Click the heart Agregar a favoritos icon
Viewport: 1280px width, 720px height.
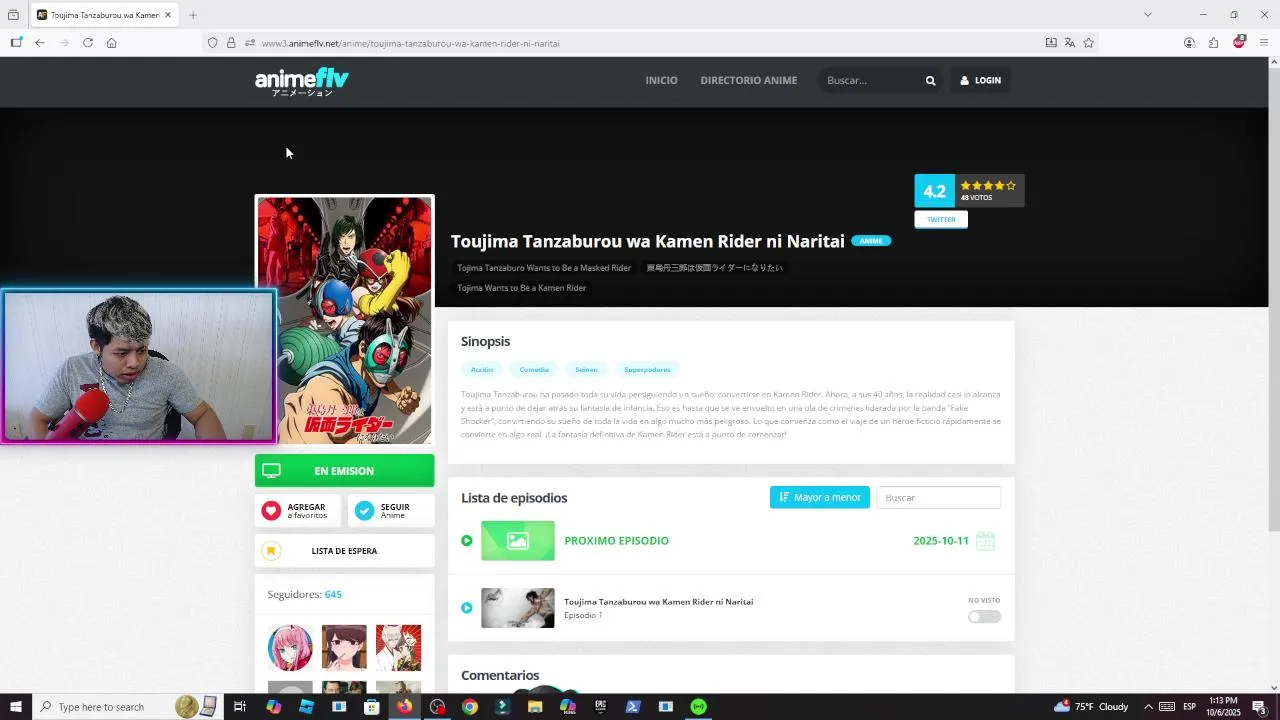click(271, 511)
